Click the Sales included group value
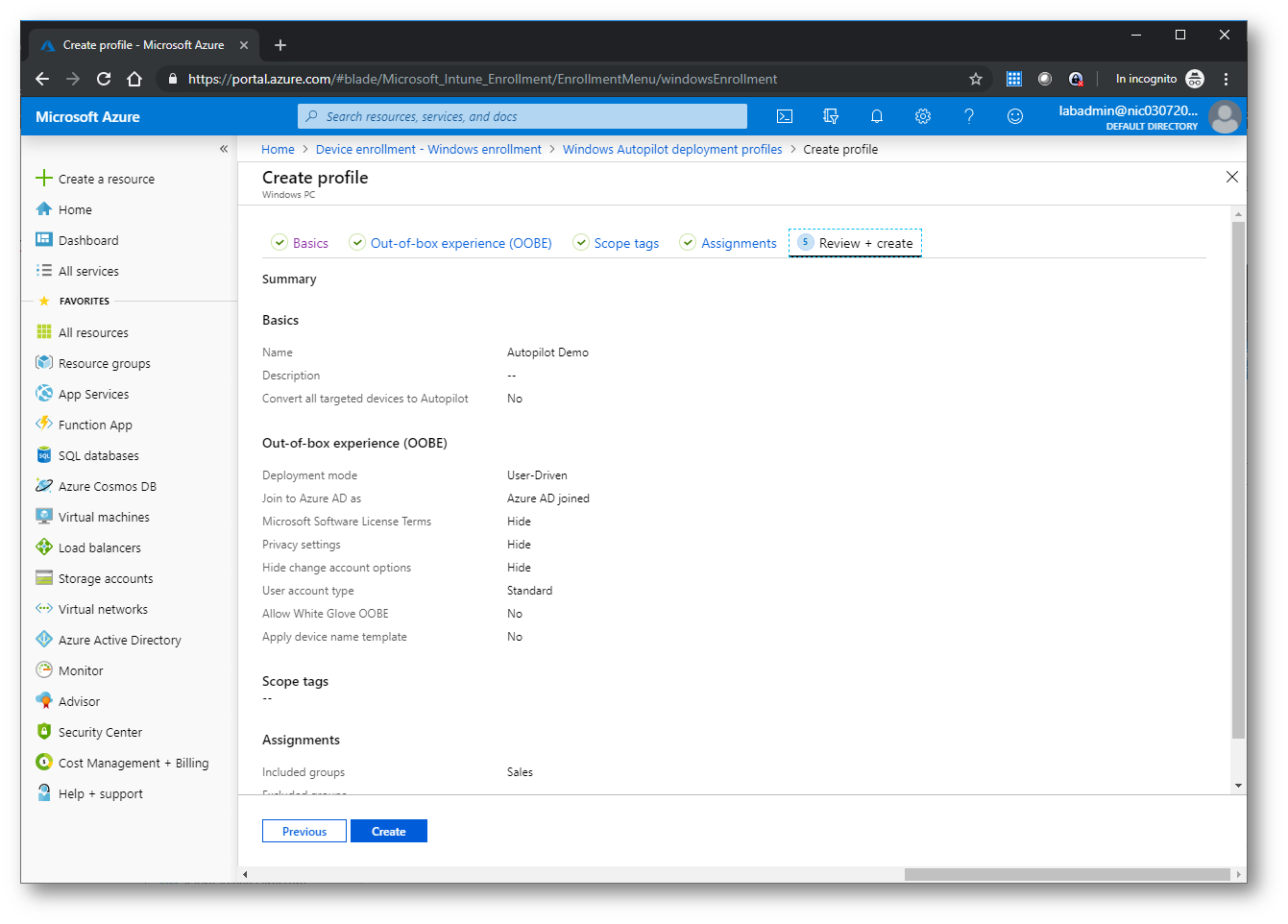Viewport: 1288px width, 924px height. pos(520,772)
